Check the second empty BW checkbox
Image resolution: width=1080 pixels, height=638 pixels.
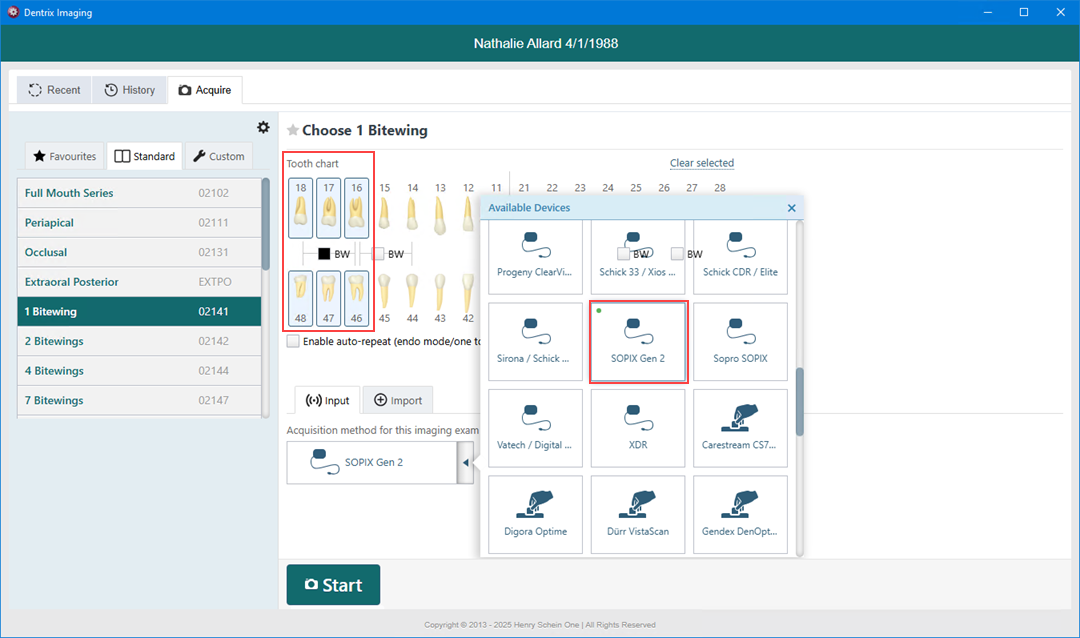(x=379, y=254)
